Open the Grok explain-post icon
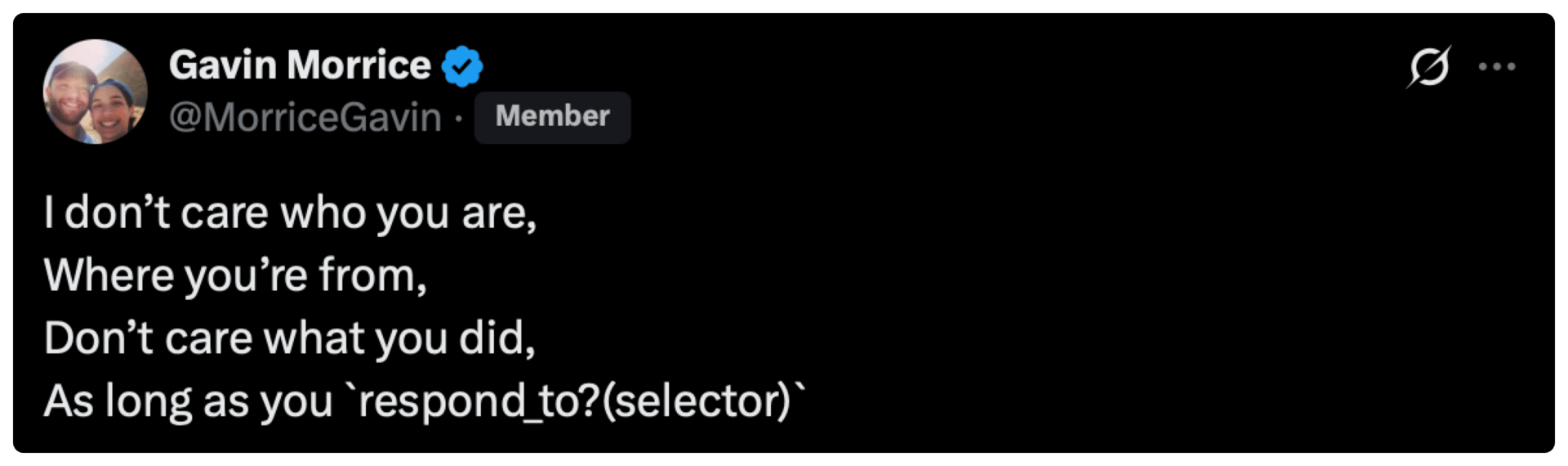The image size is (1568, 466). pyautogui.click(x=1428, y=66)
